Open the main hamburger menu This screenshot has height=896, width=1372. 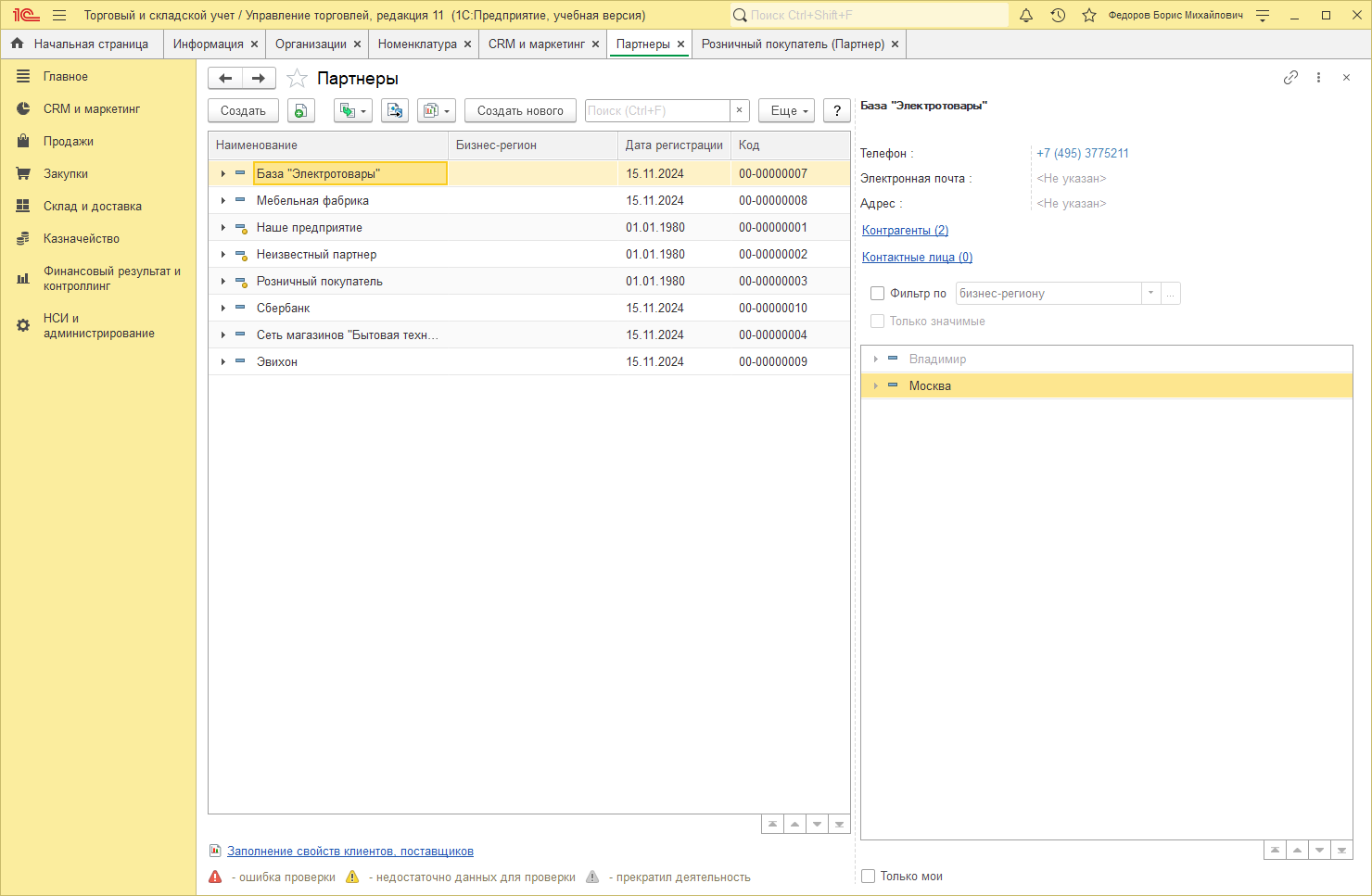pyautogui.click(x=59, y=15)
